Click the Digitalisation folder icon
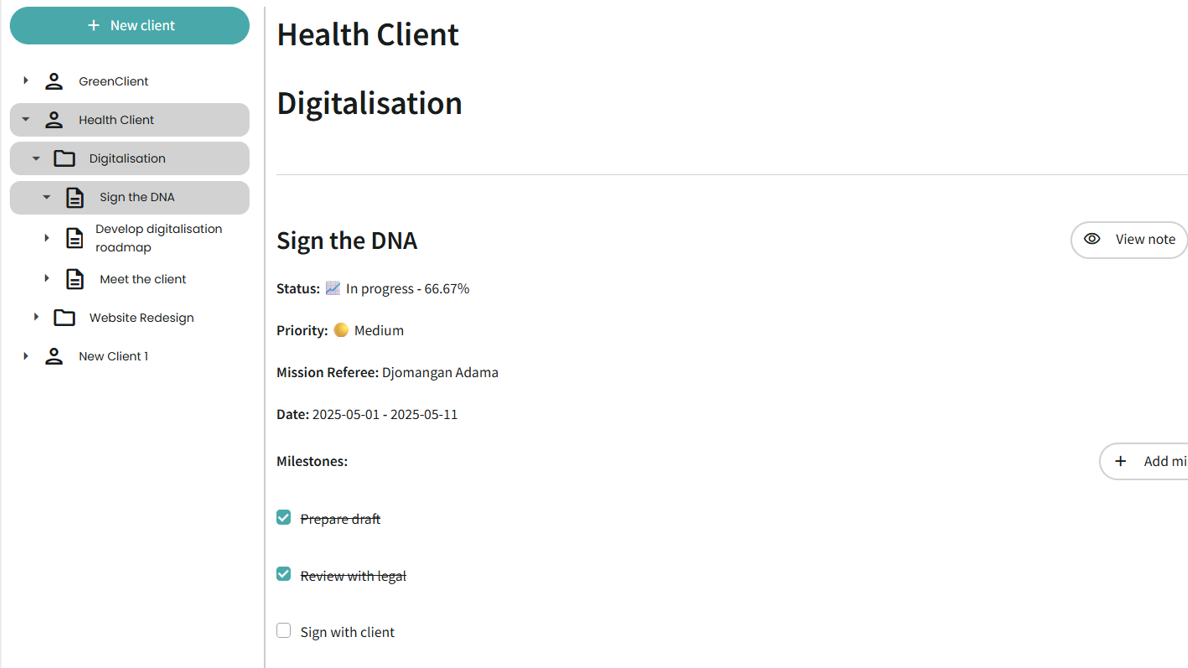The width and height of the screenshot is (1188, 668). pyautogui.click(x=65, y=158)
